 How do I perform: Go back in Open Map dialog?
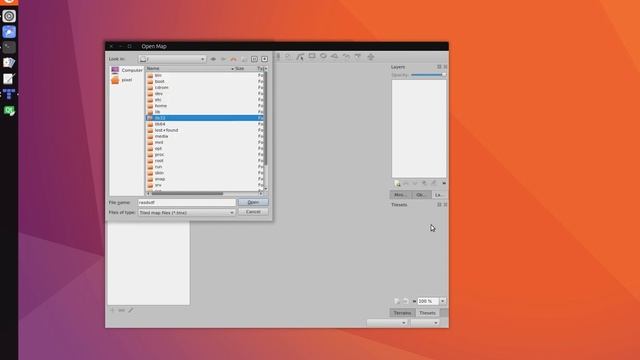tap(213, 59)
